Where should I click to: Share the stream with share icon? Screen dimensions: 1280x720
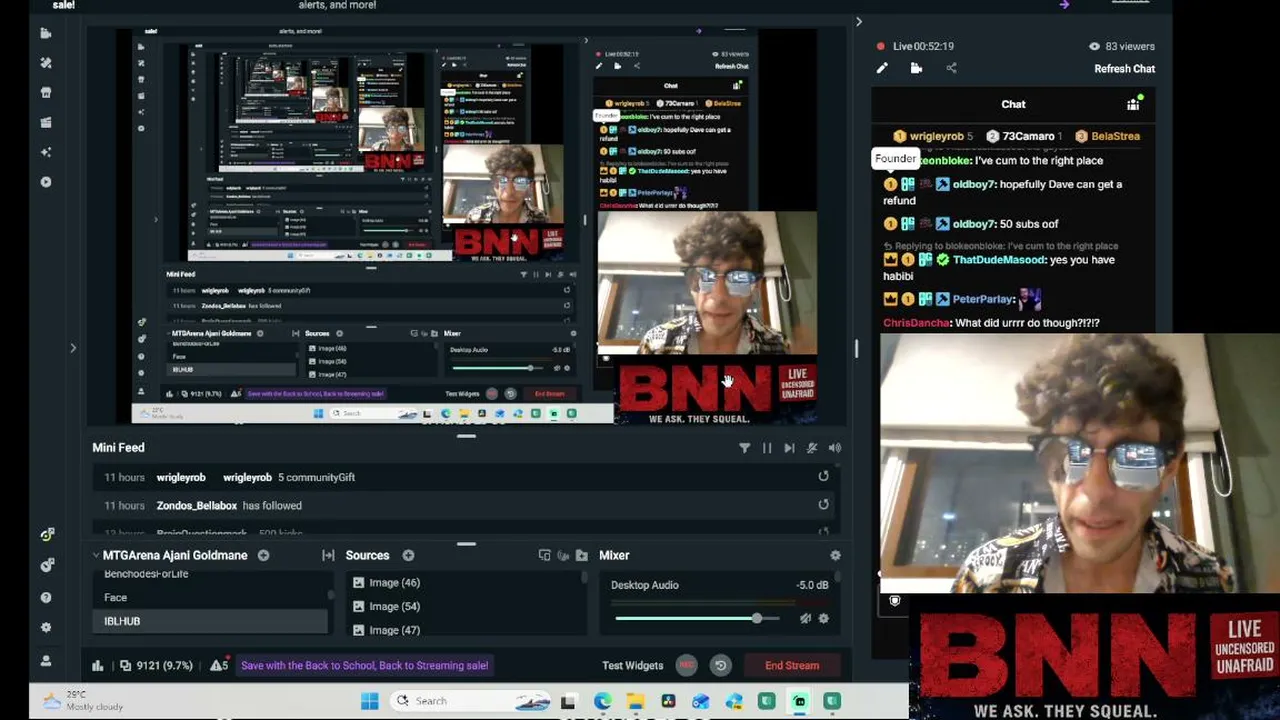[x=951, y=68]
